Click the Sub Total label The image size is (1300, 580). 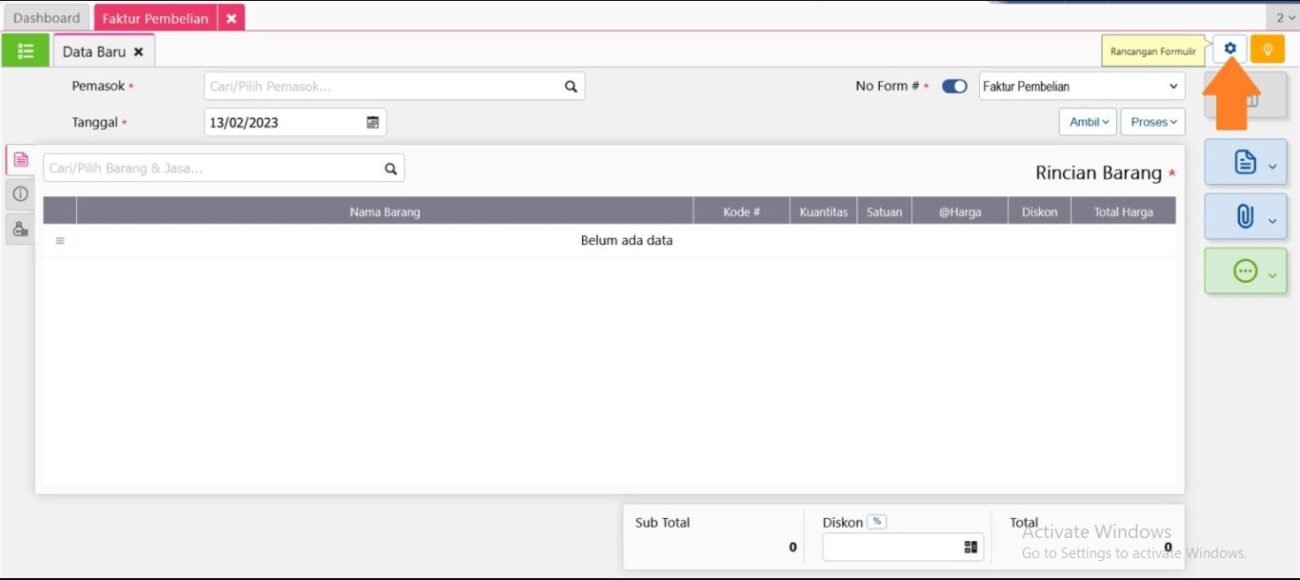coord(662,523)
